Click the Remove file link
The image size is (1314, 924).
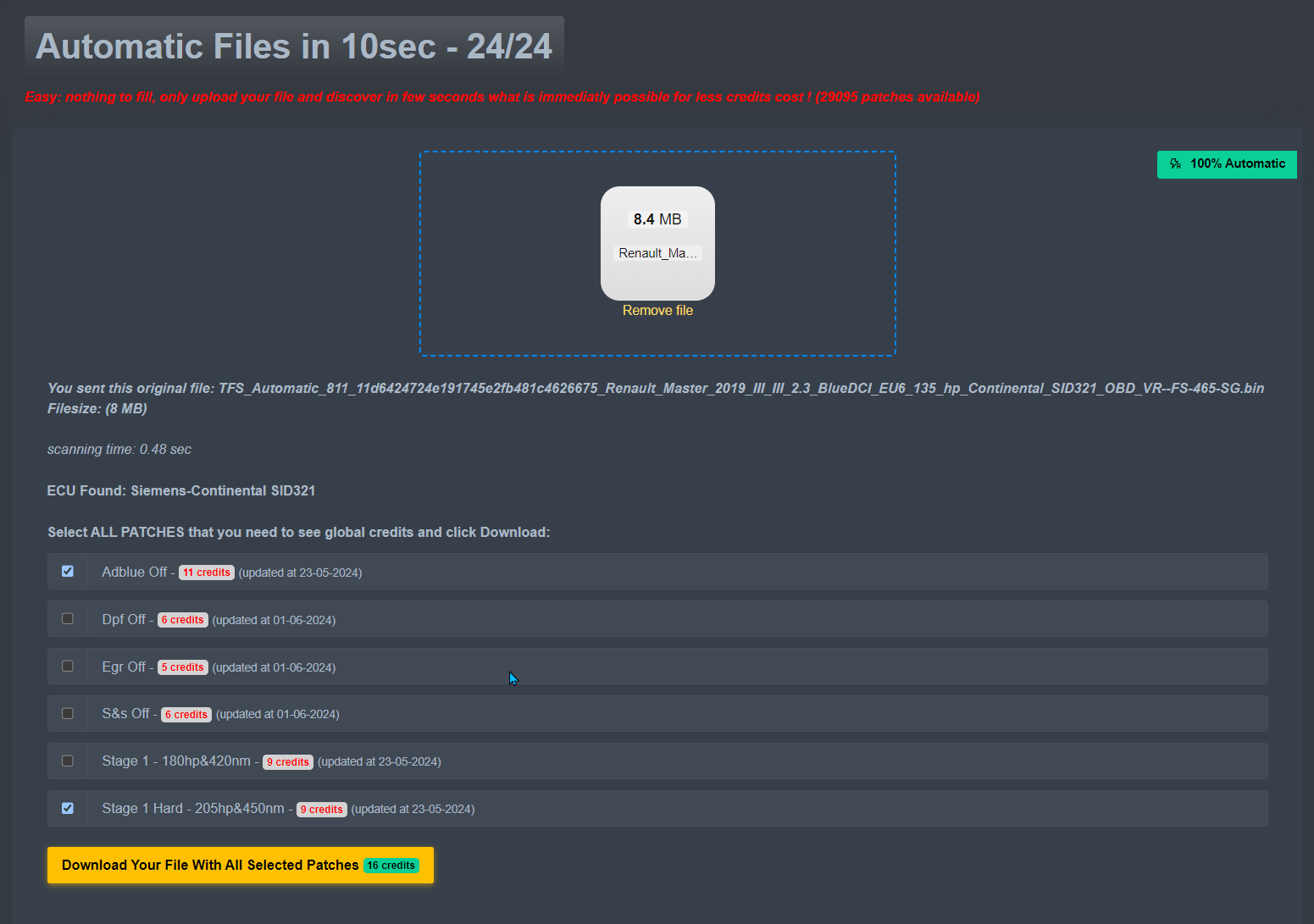point(657,311)
